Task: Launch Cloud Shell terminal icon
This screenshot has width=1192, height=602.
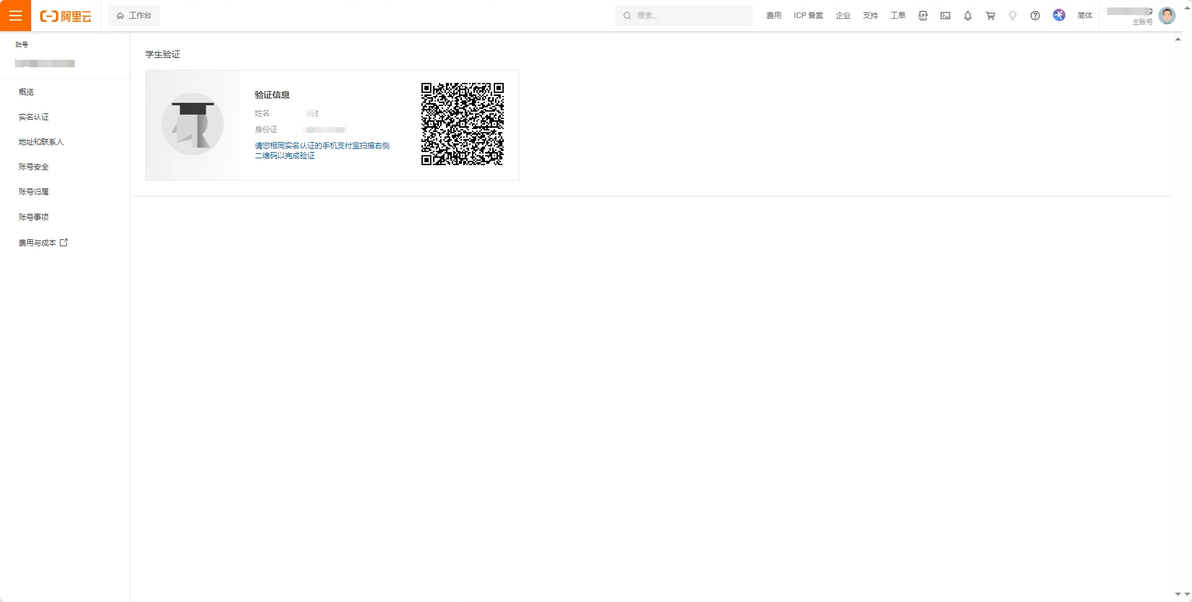Action: coord(945,15)
